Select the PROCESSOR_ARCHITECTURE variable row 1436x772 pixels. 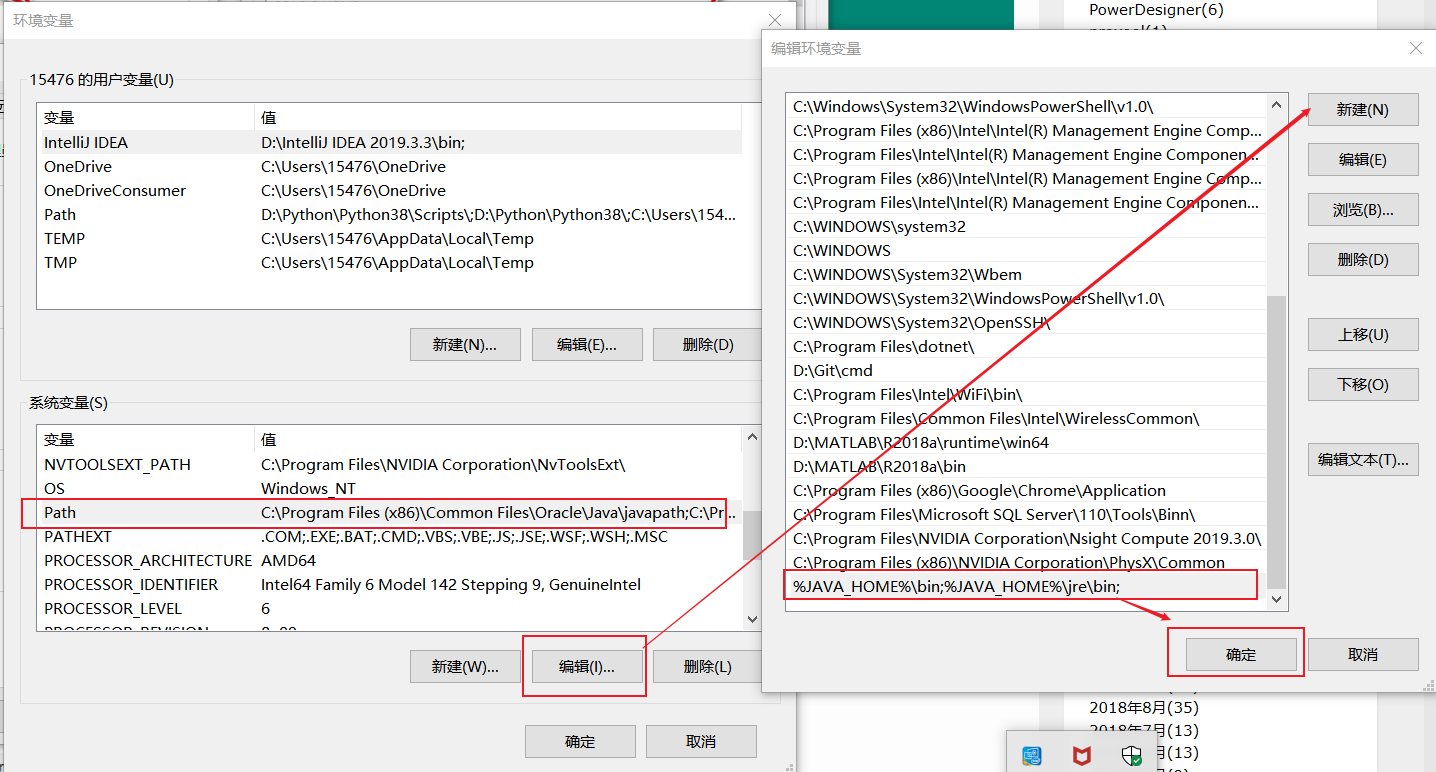tap(390, 561)
